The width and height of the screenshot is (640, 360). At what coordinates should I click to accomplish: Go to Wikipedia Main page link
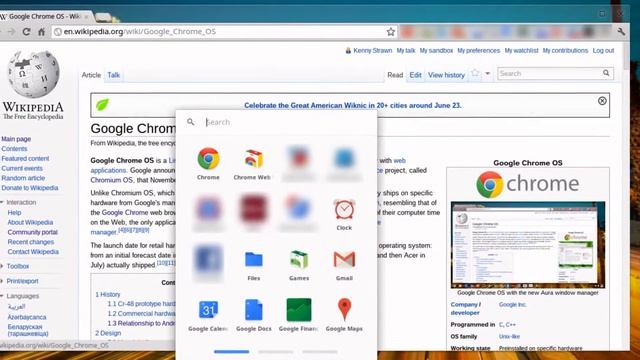coord(16,139)
